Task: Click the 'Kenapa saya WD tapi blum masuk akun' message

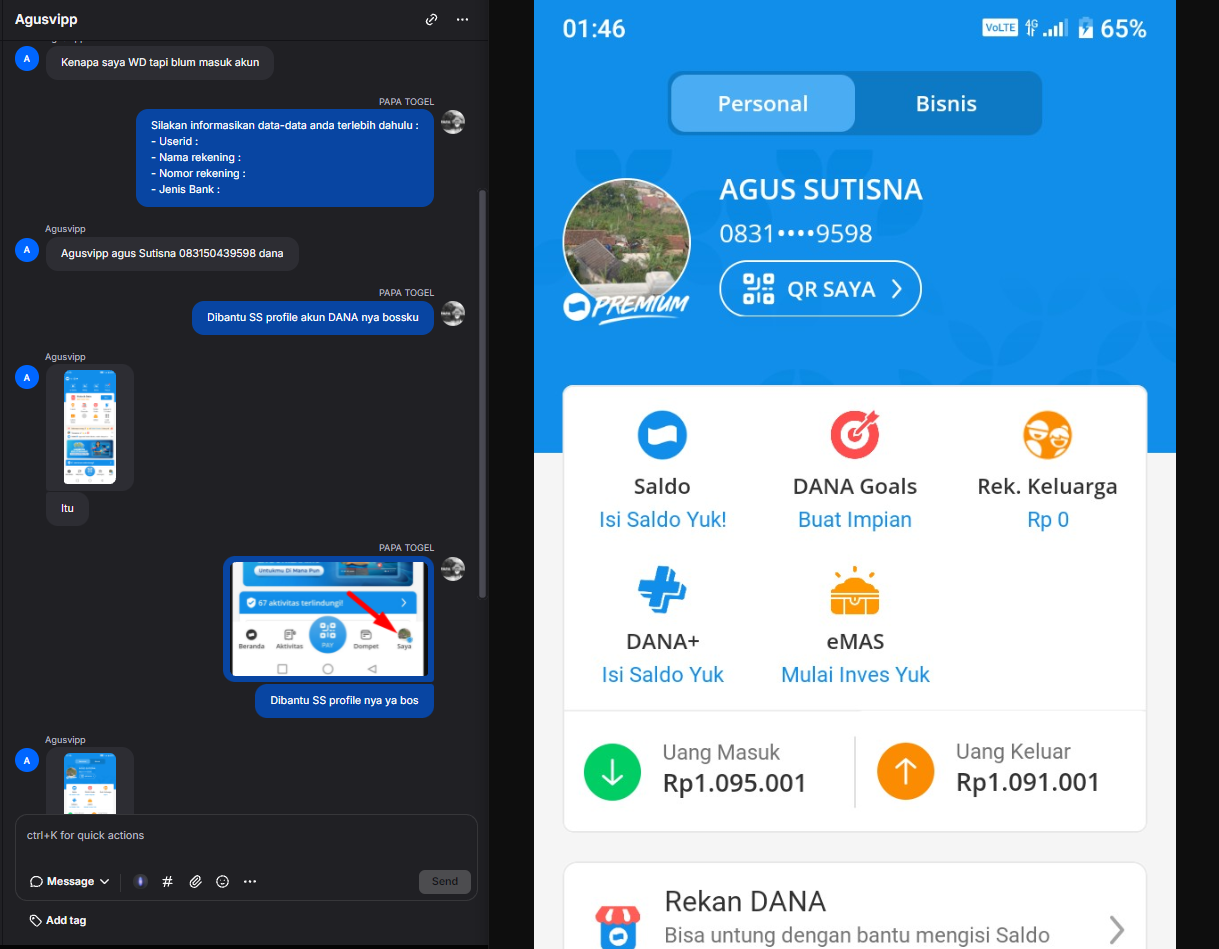Action: (x=160, y=62)
